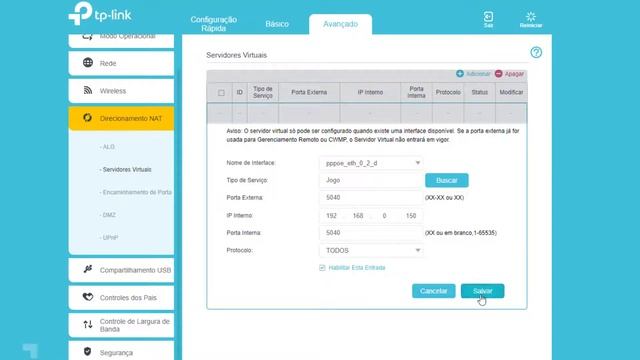Click the Modificar column header

pyautogui.click(x=511, y=92)
